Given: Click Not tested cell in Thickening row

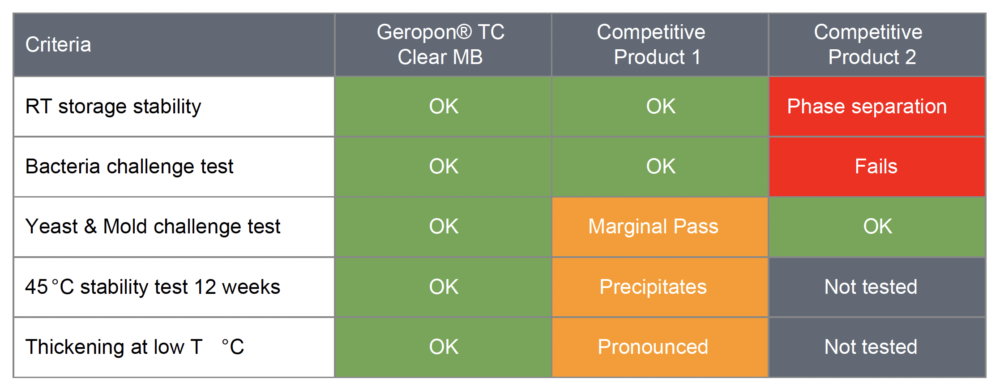Looking at the screenshot, I should [878, 347].
